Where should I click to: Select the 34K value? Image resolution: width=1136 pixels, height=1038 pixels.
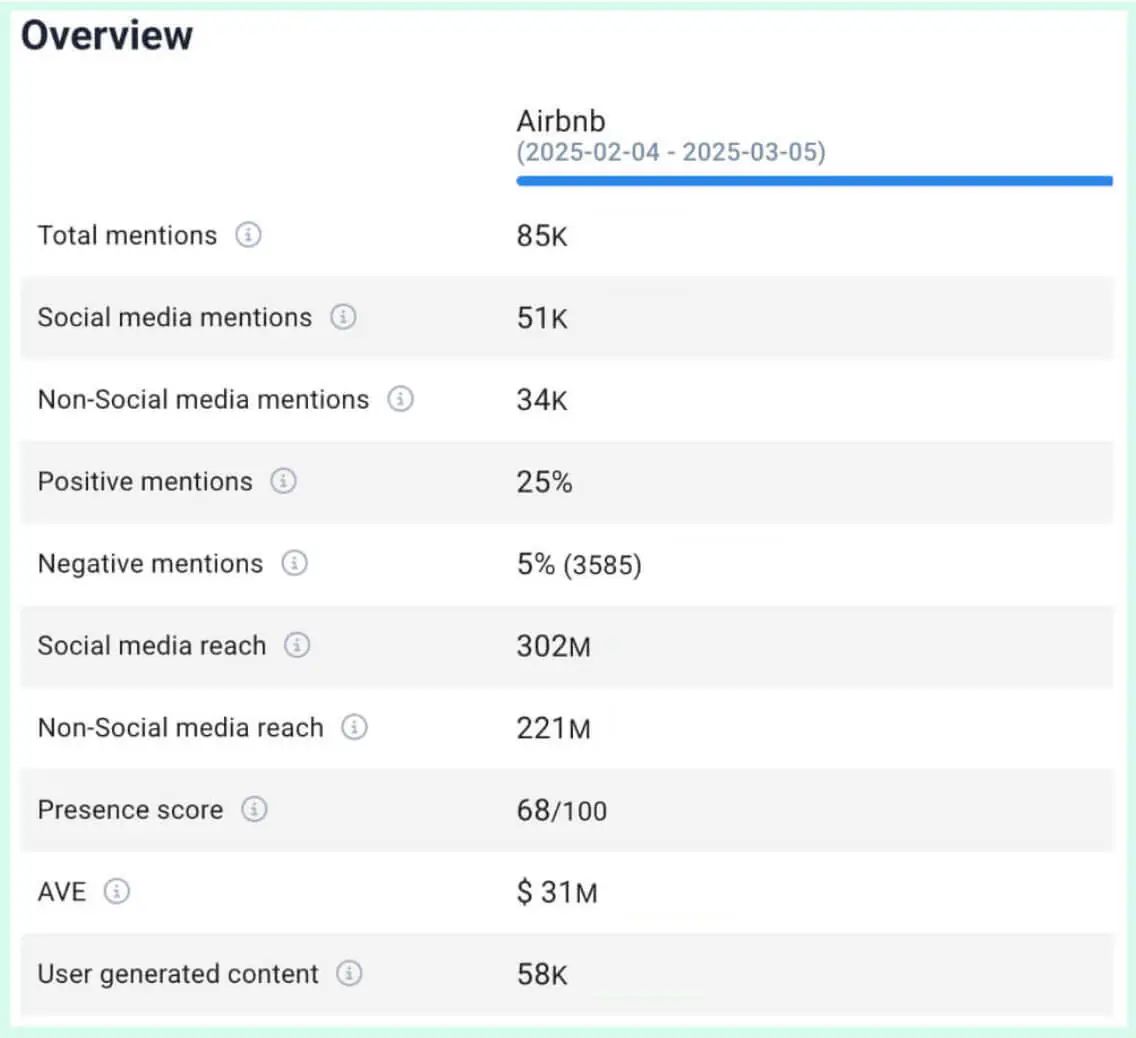tap(542, 400)
